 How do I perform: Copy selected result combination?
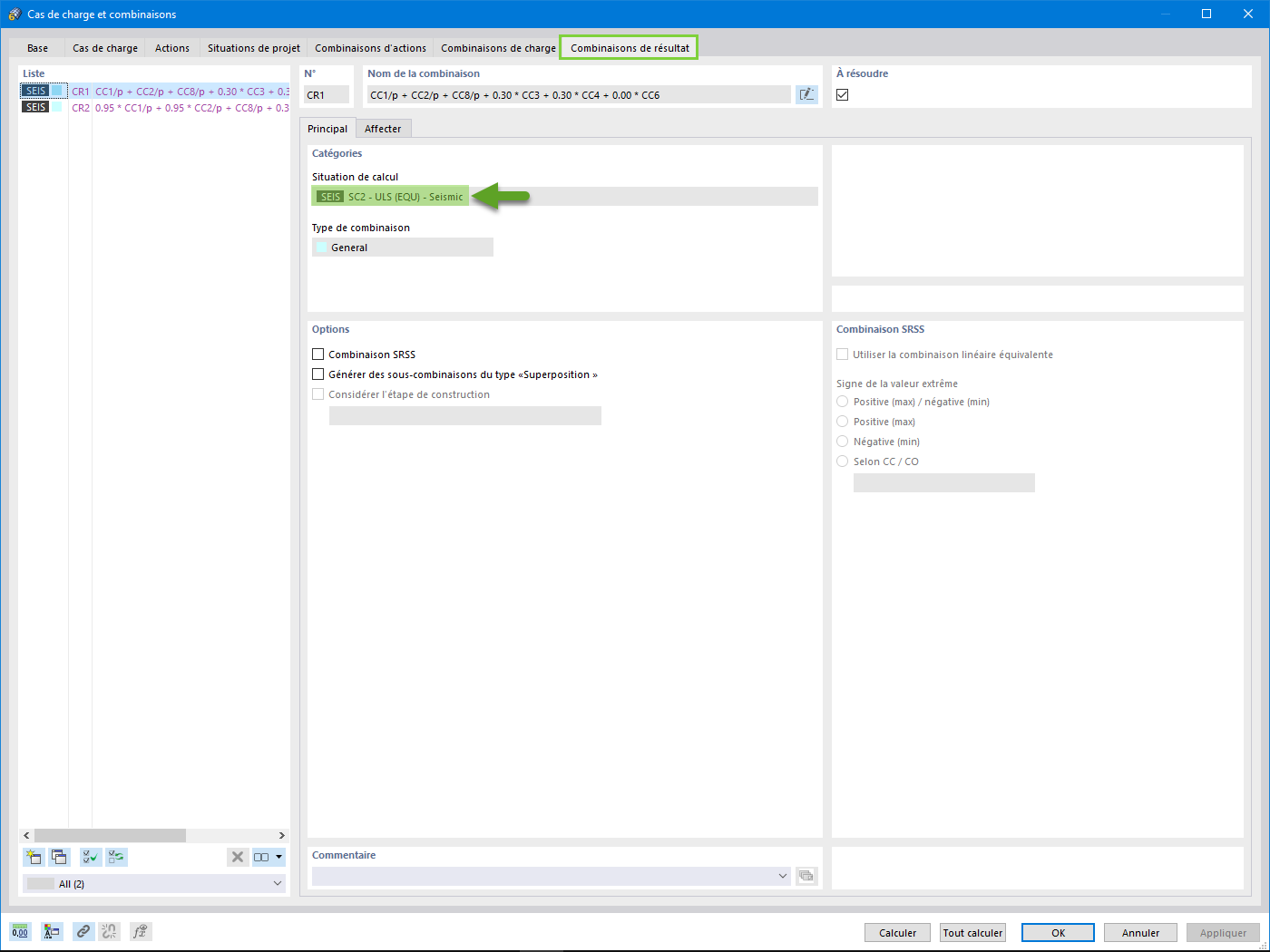click(x=60, y=857)
